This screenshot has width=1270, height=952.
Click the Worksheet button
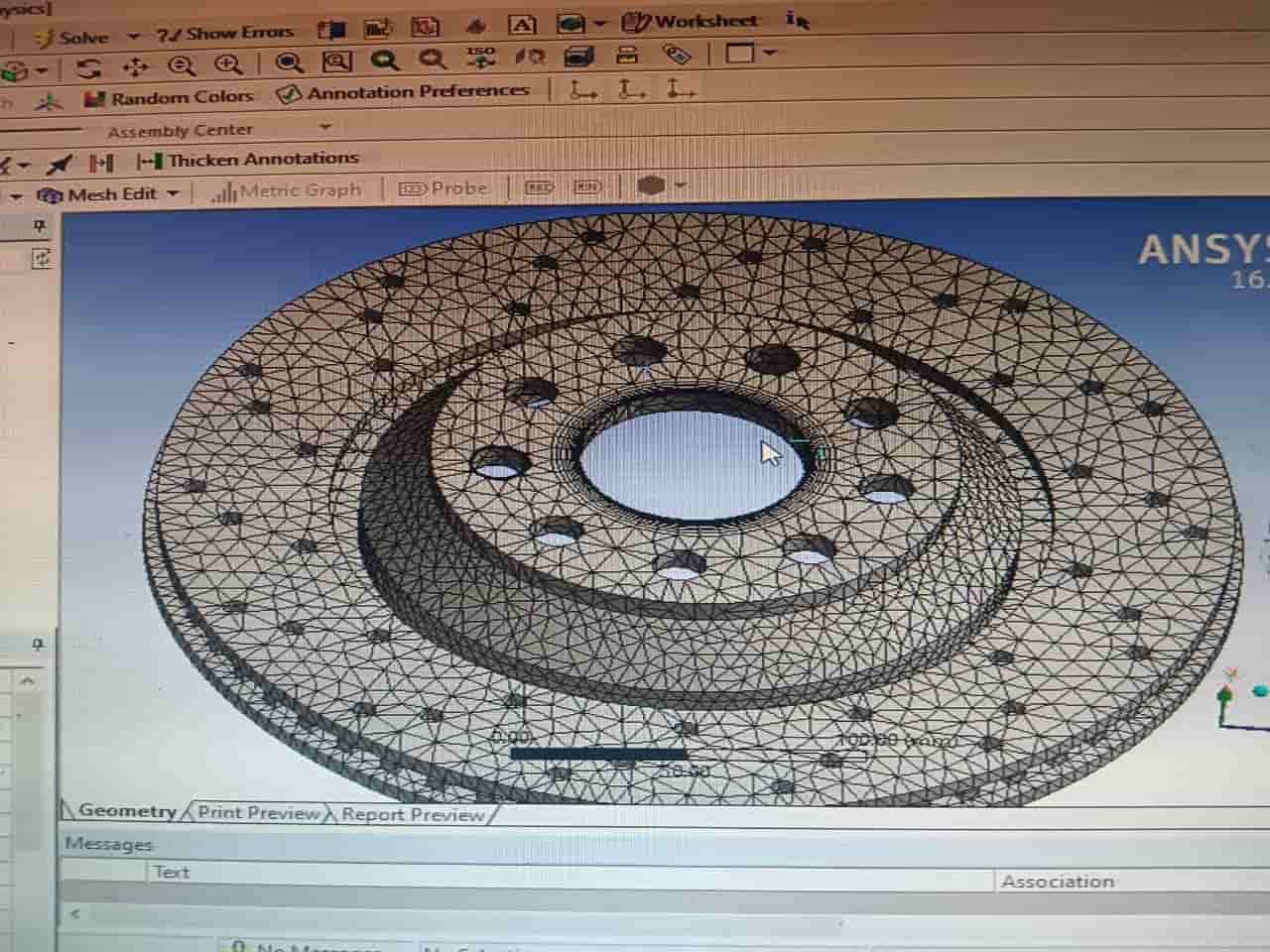click(x=691, y=21)
